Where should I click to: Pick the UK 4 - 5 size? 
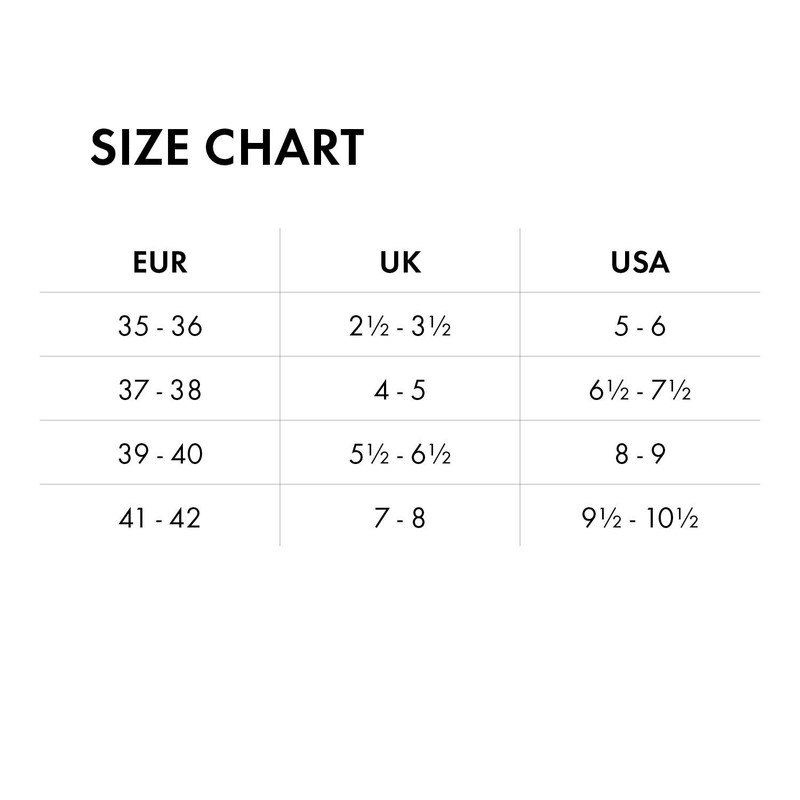[400, 390]
